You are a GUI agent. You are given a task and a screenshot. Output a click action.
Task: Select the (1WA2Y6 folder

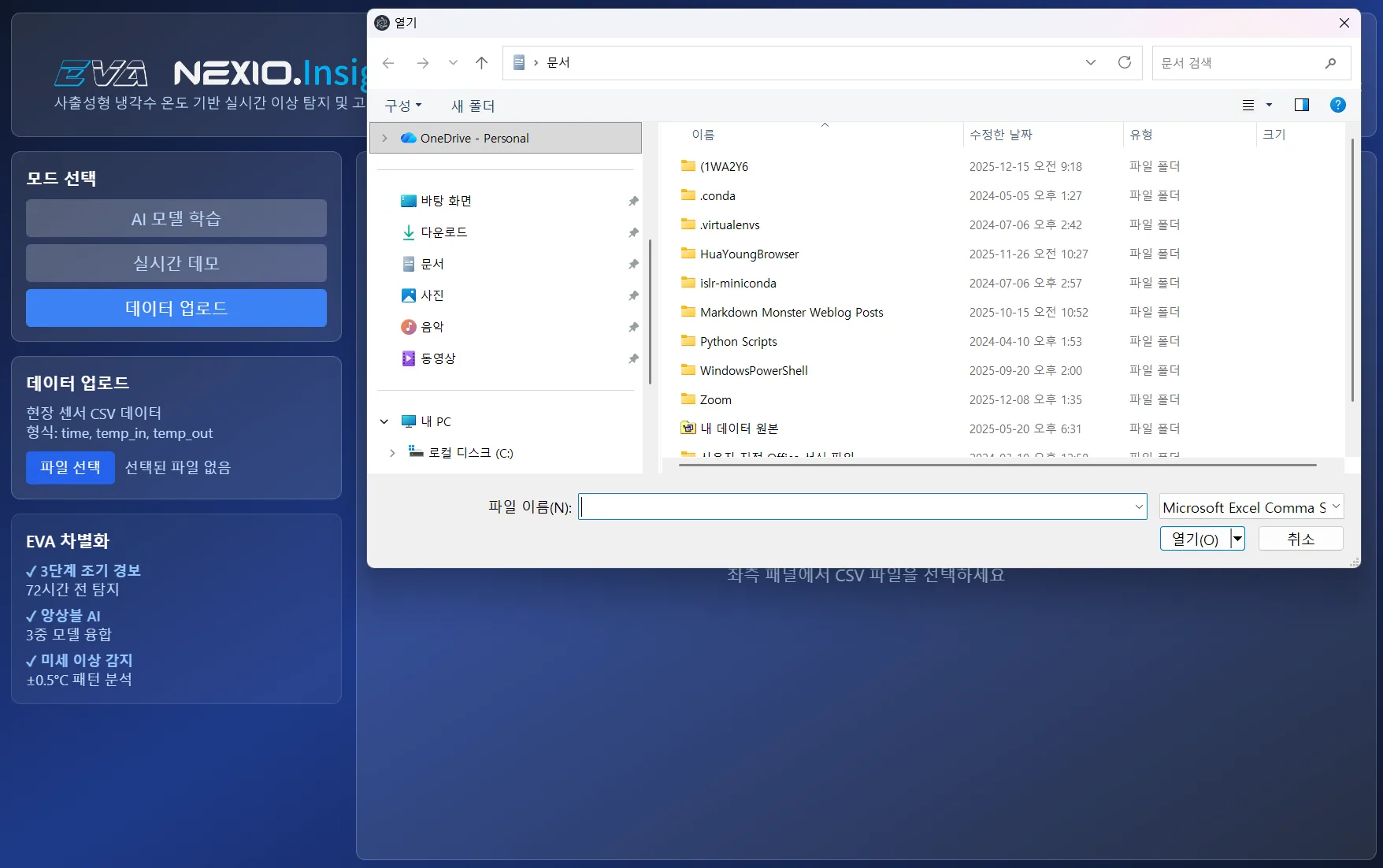tap(724, 166)
